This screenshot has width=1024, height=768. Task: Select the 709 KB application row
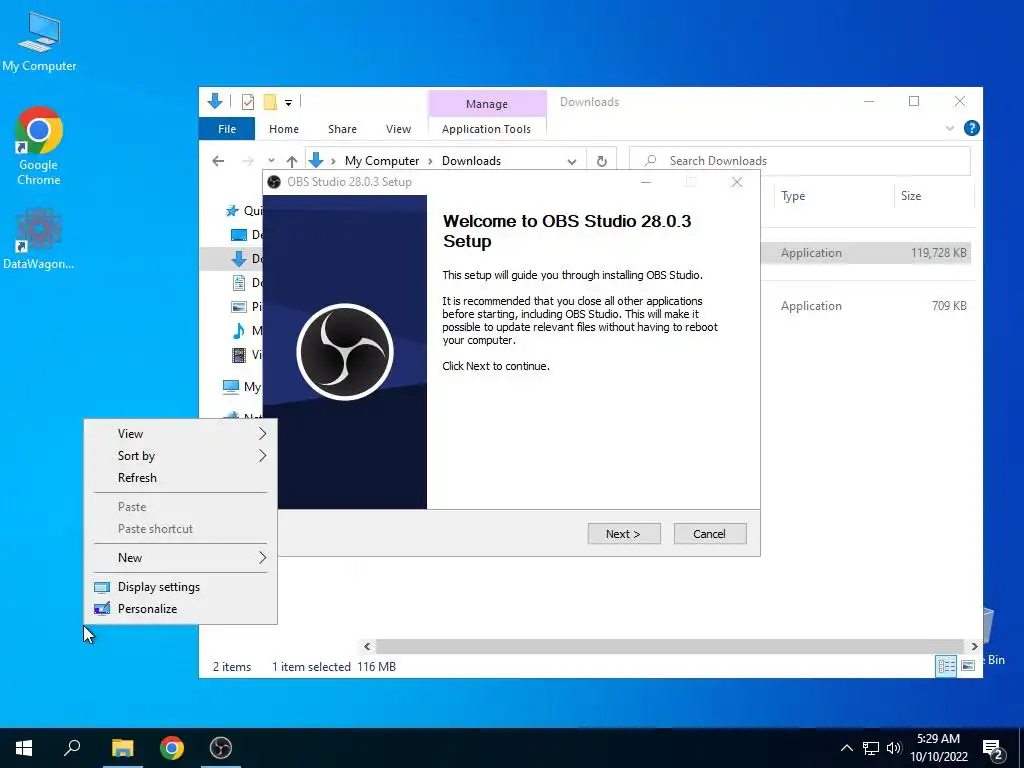(866, 306)
